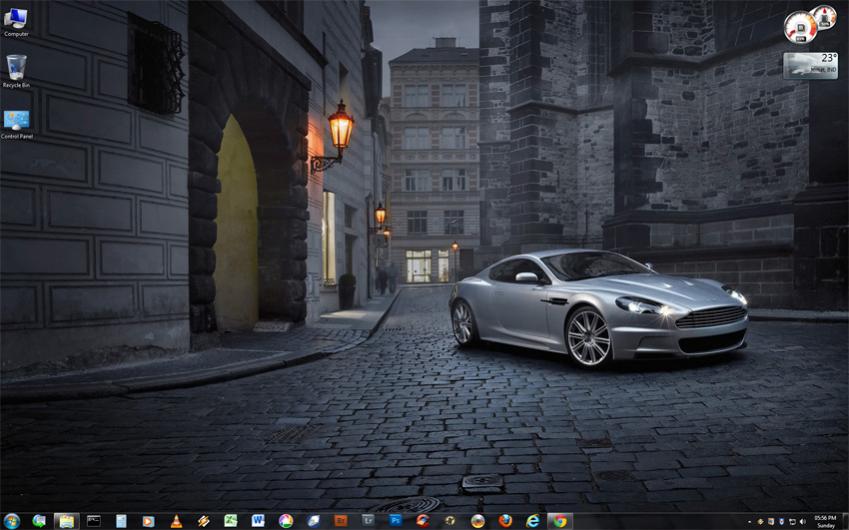
Task: Open Microsoft Excel from the taskbar
Action: point(231,521)
